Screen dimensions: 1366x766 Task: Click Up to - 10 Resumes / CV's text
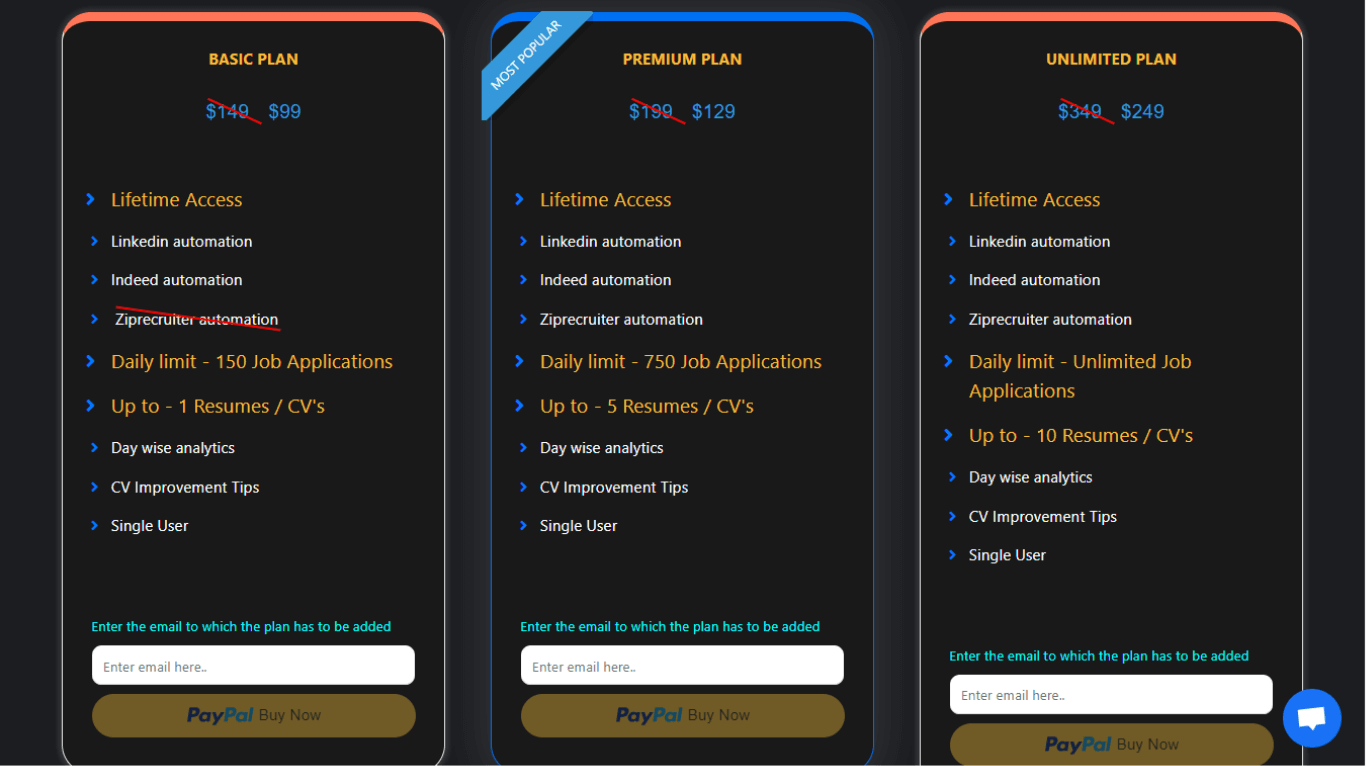[1081, 436]
